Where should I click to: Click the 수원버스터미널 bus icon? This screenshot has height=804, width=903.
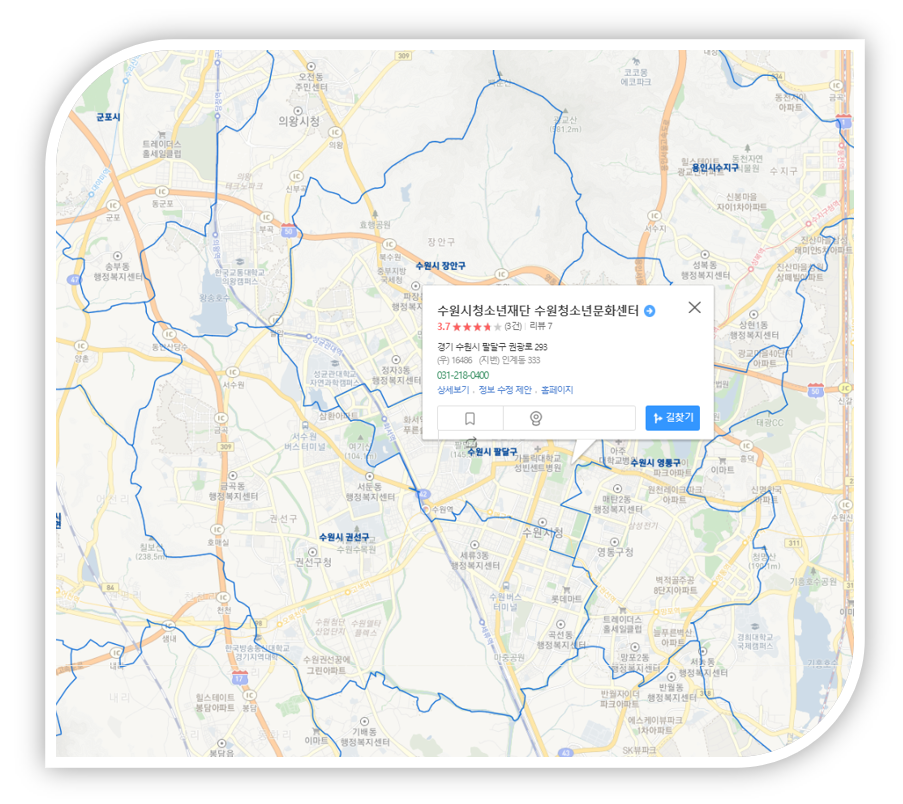tap(506, 586)
